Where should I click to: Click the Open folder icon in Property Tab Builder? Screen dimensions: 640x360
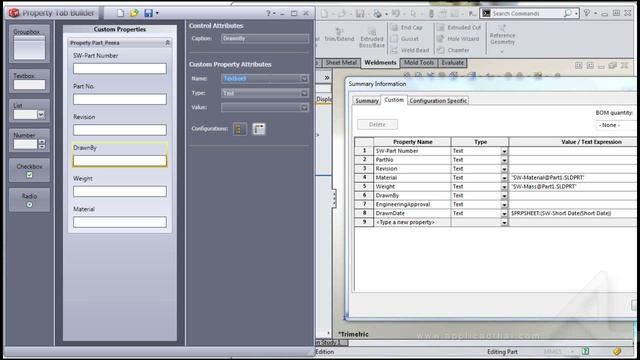pyautogui.click(x=134, y=13)
